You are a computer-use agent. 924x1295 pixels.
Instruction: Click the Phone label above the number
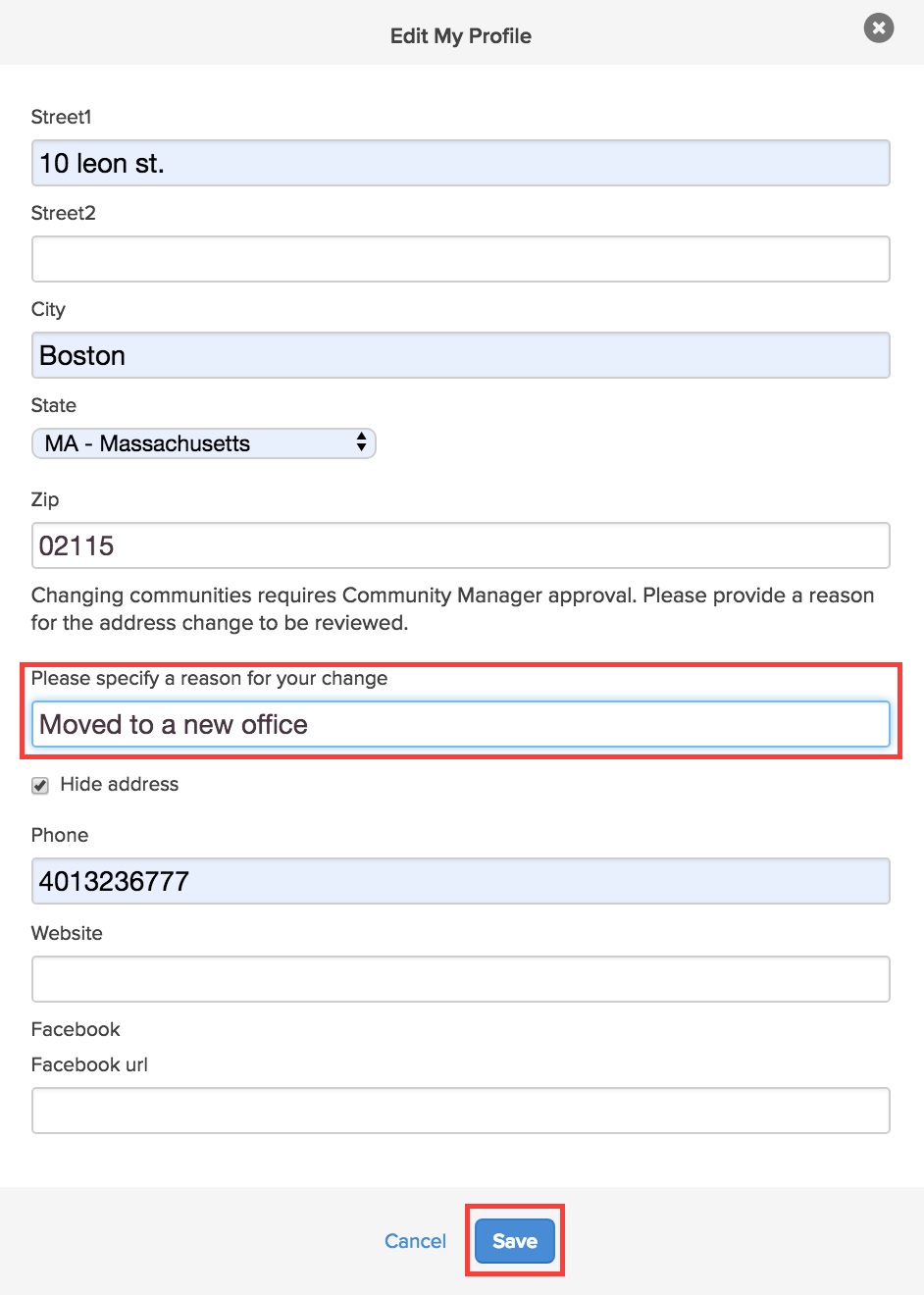[x=60, y=835]
